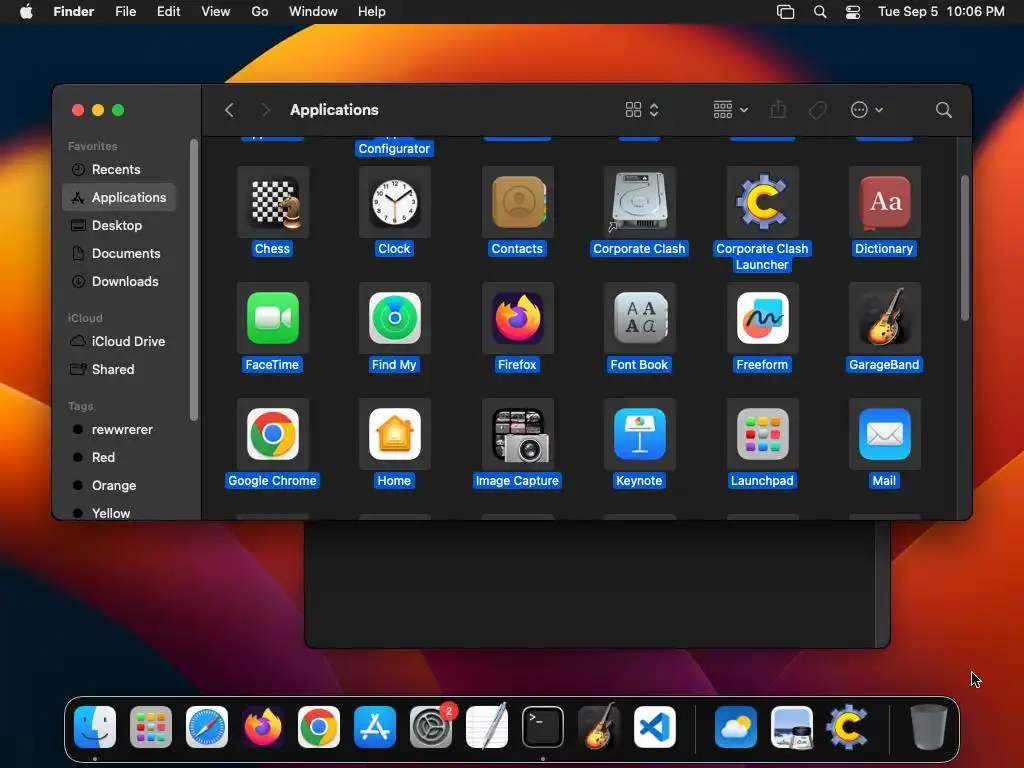Screen dimensions: 1024x768
Task: Open Control Center in menu bar
Action: (853, 12)
